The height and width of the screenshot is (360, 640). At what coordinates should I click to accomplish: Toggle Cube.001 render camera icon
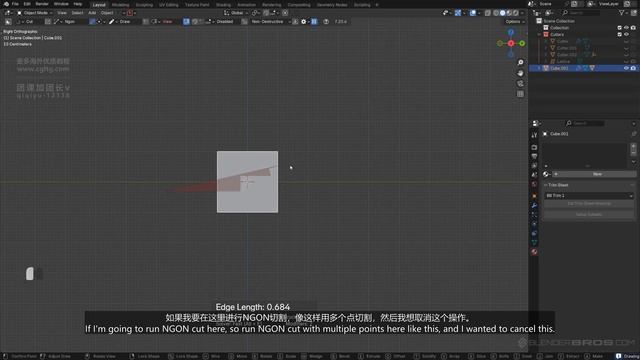(x=633, y=68)
